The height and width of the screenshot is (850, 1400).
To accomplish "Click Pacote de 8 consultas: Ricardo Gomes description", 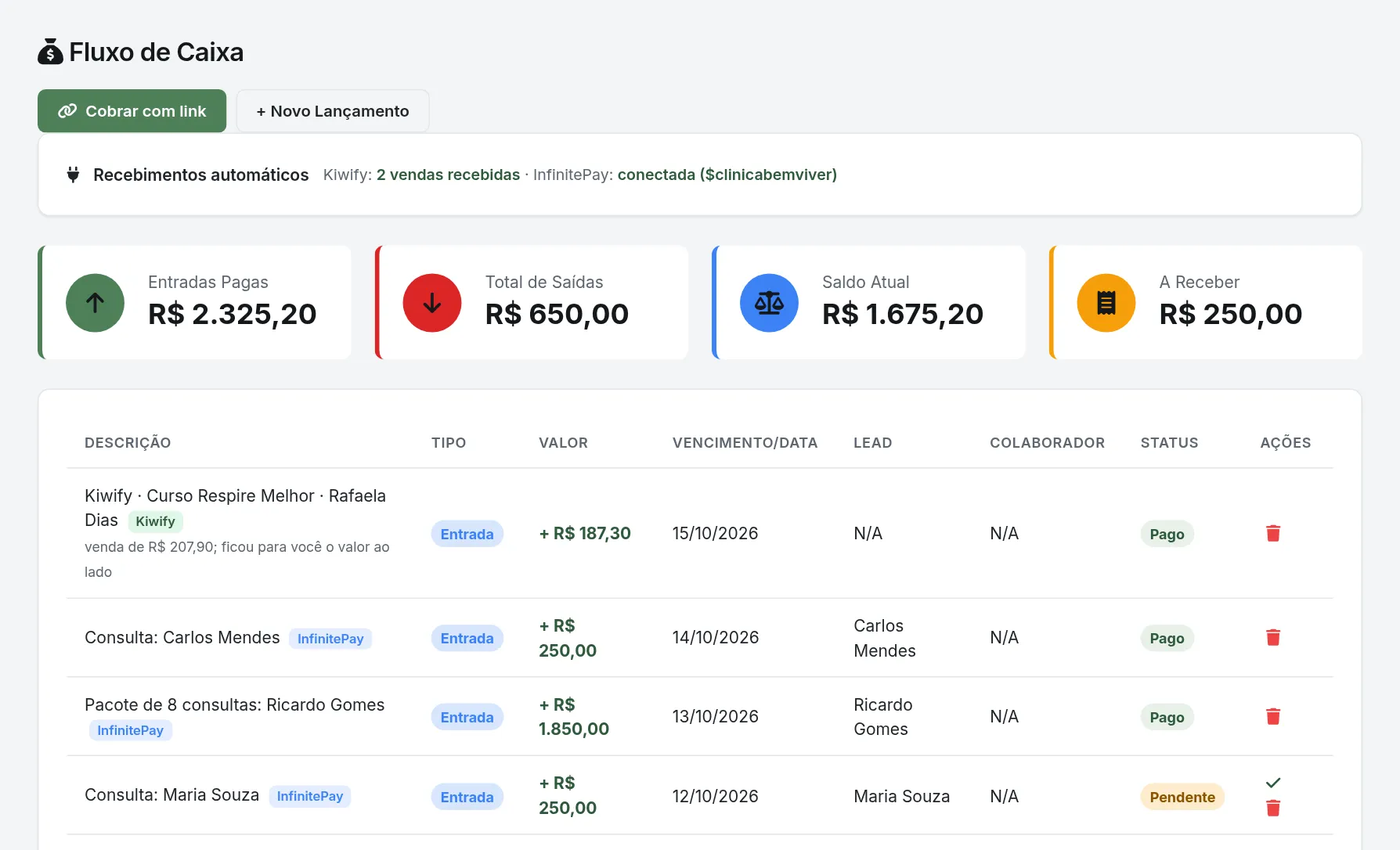I will [x=235, y=704].
